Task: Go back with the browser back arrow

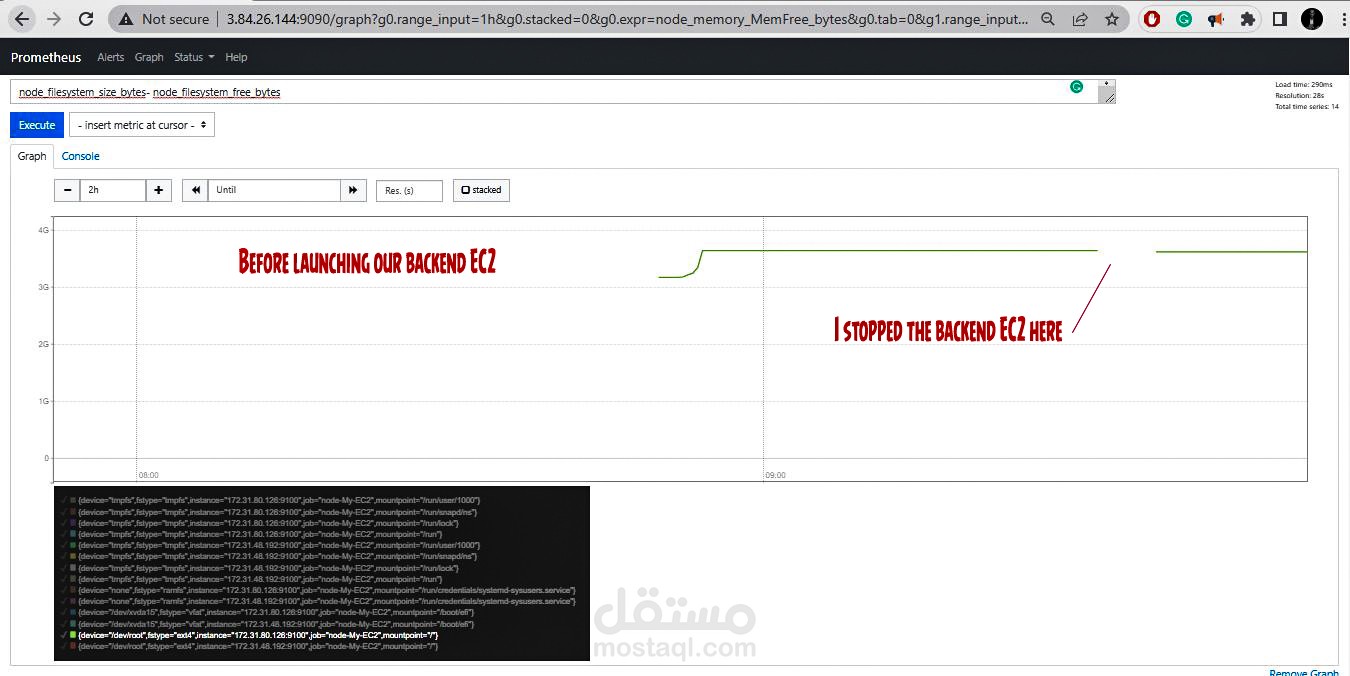Action: point(21,19)
